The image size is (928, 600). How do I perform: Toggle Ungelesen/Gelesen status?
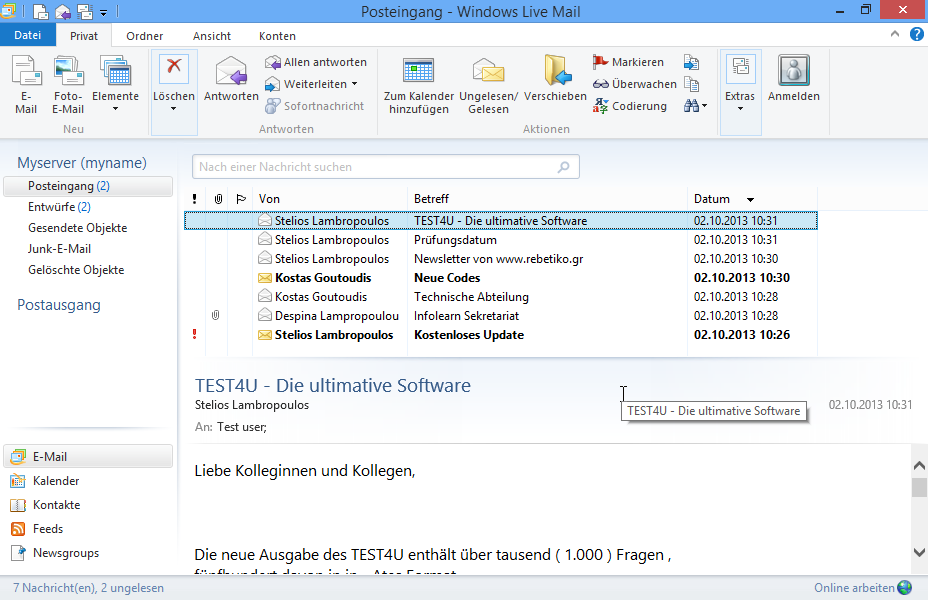coord(488,86)
